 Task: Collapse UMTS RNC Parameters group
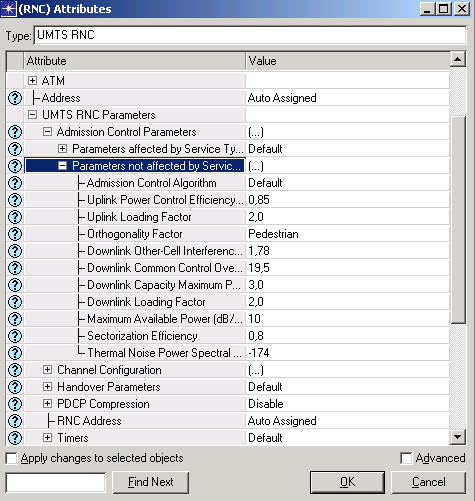(32, 115)
